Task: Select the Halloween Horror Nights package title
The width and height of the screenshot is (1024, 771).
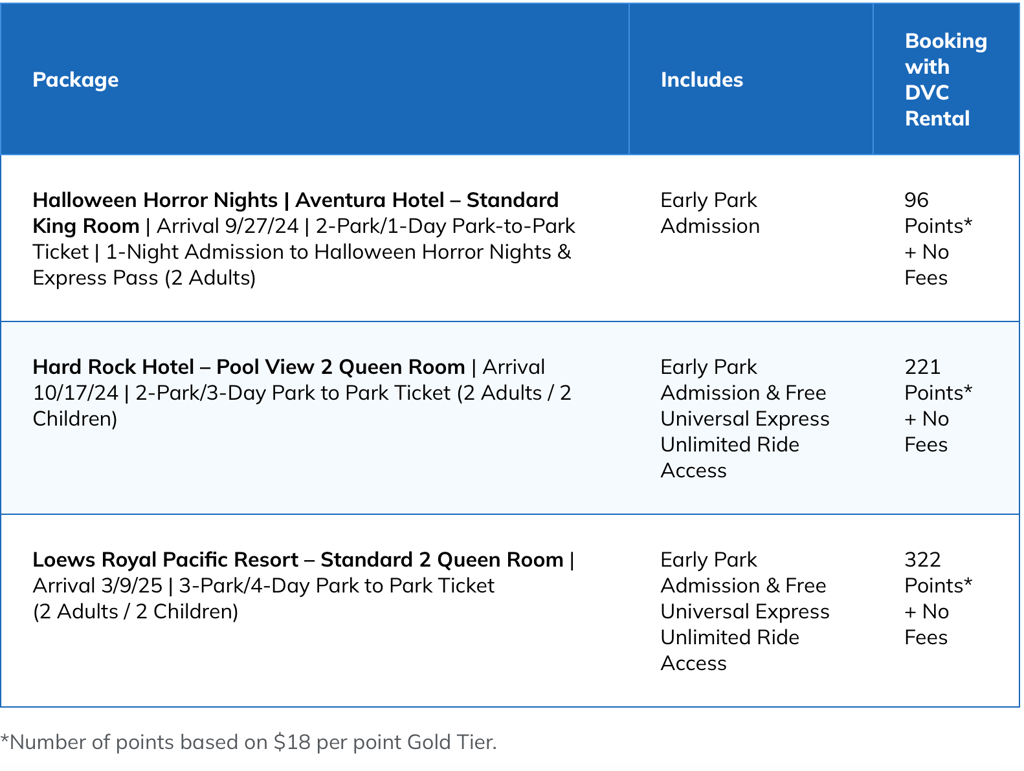Action: pos(295,200)
